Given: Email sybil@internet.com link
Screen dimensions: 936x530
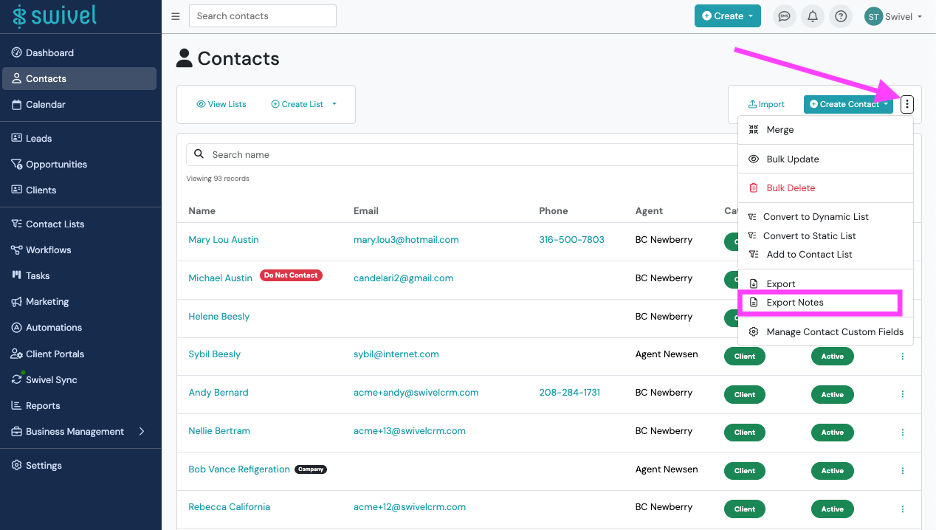Looking at the screenshot, I should point(396,354).
